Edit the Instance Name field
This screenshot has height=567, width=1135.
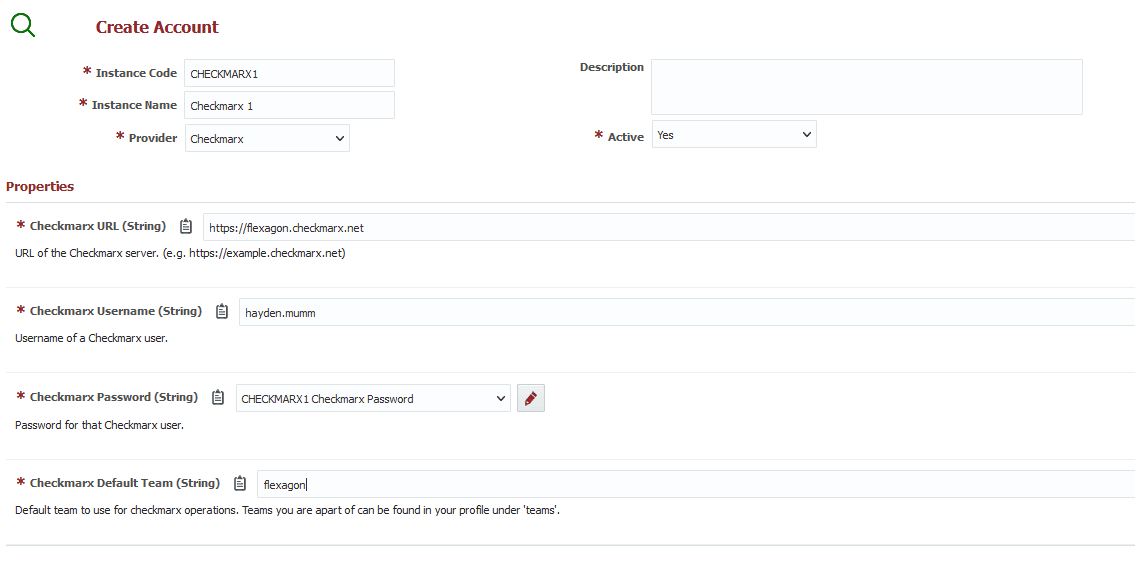pos(290,105)
